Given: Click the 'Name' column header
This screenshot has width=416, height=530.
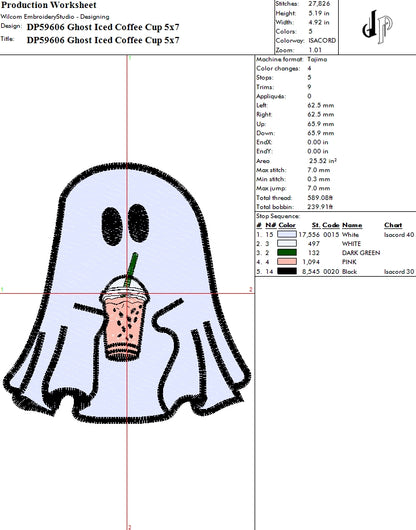Looking at the screenshot, I should (x=352, y=225).
